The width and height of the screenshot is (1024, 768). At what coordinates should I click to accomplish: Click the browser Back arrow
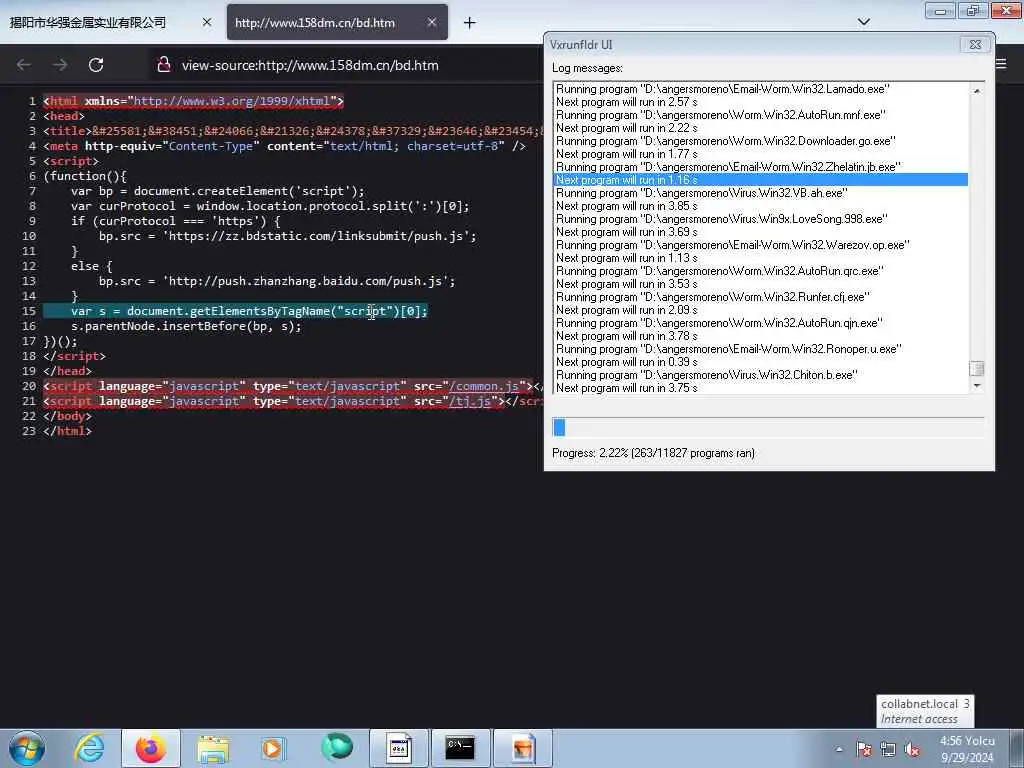click(24, 65)
